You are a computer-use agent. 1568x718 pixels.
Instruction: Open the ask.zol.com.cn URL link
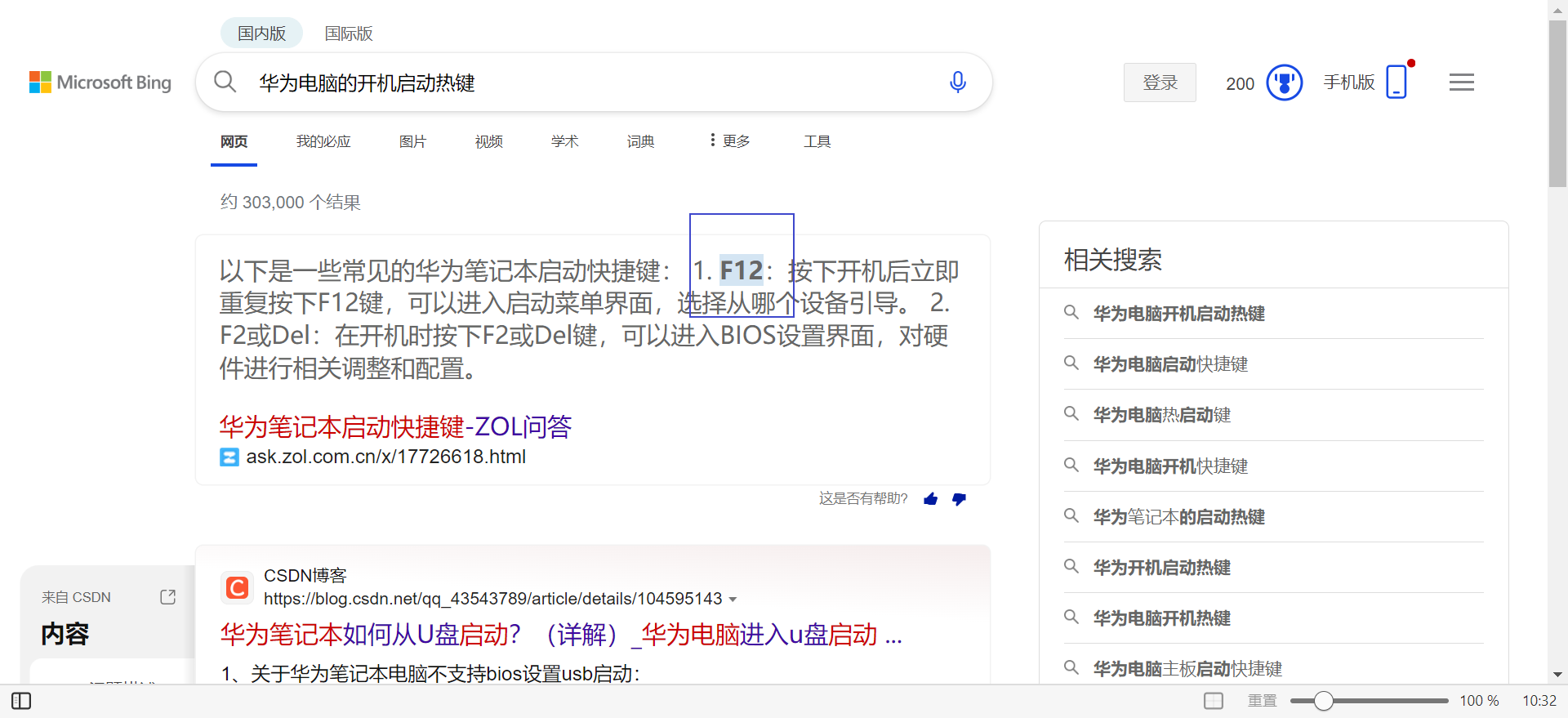pyautogui.click(x=385, y=457)
